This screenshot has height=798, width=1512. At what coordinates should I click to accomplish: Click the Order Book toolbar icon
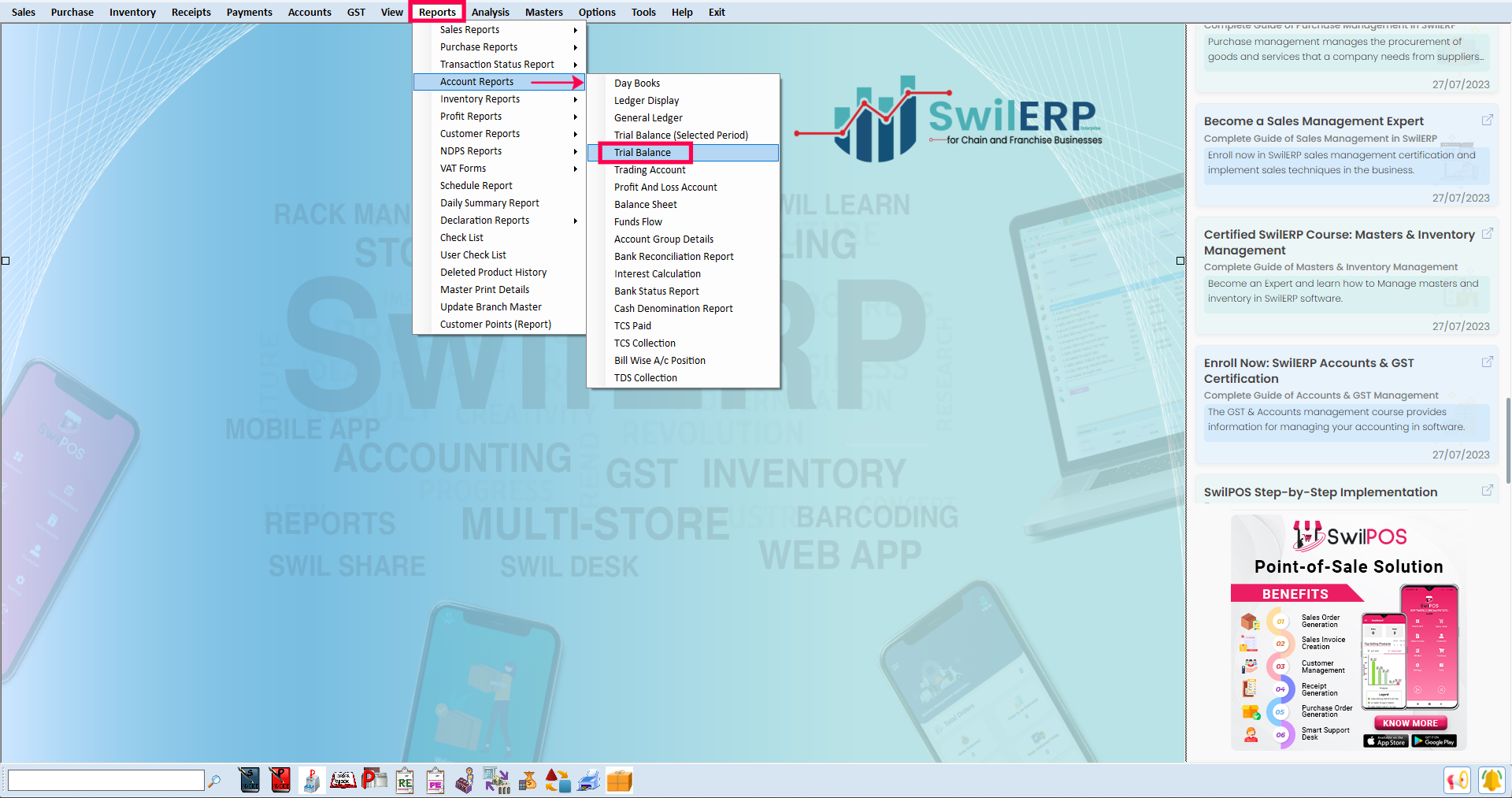pyautogui.click(x=343, y=780)
